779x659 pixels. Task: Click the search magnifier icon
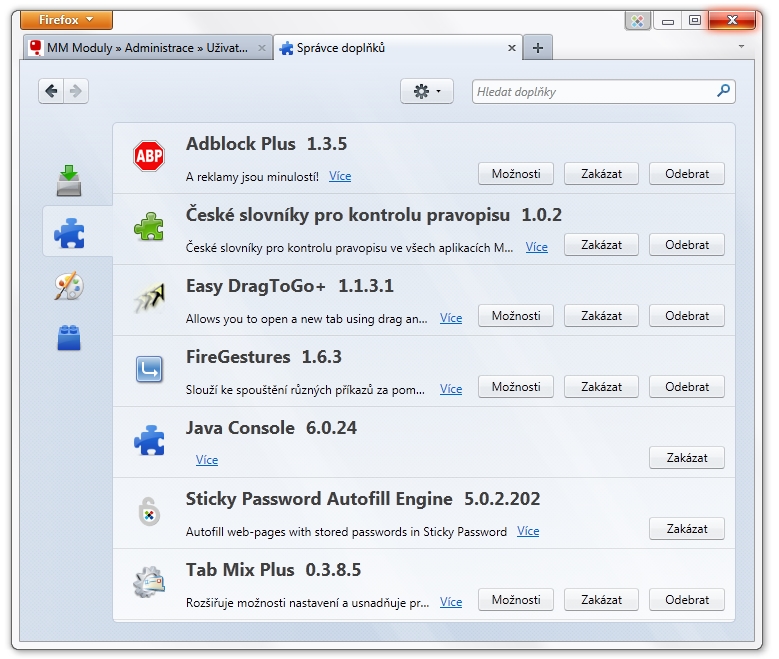tap(723, 90)
